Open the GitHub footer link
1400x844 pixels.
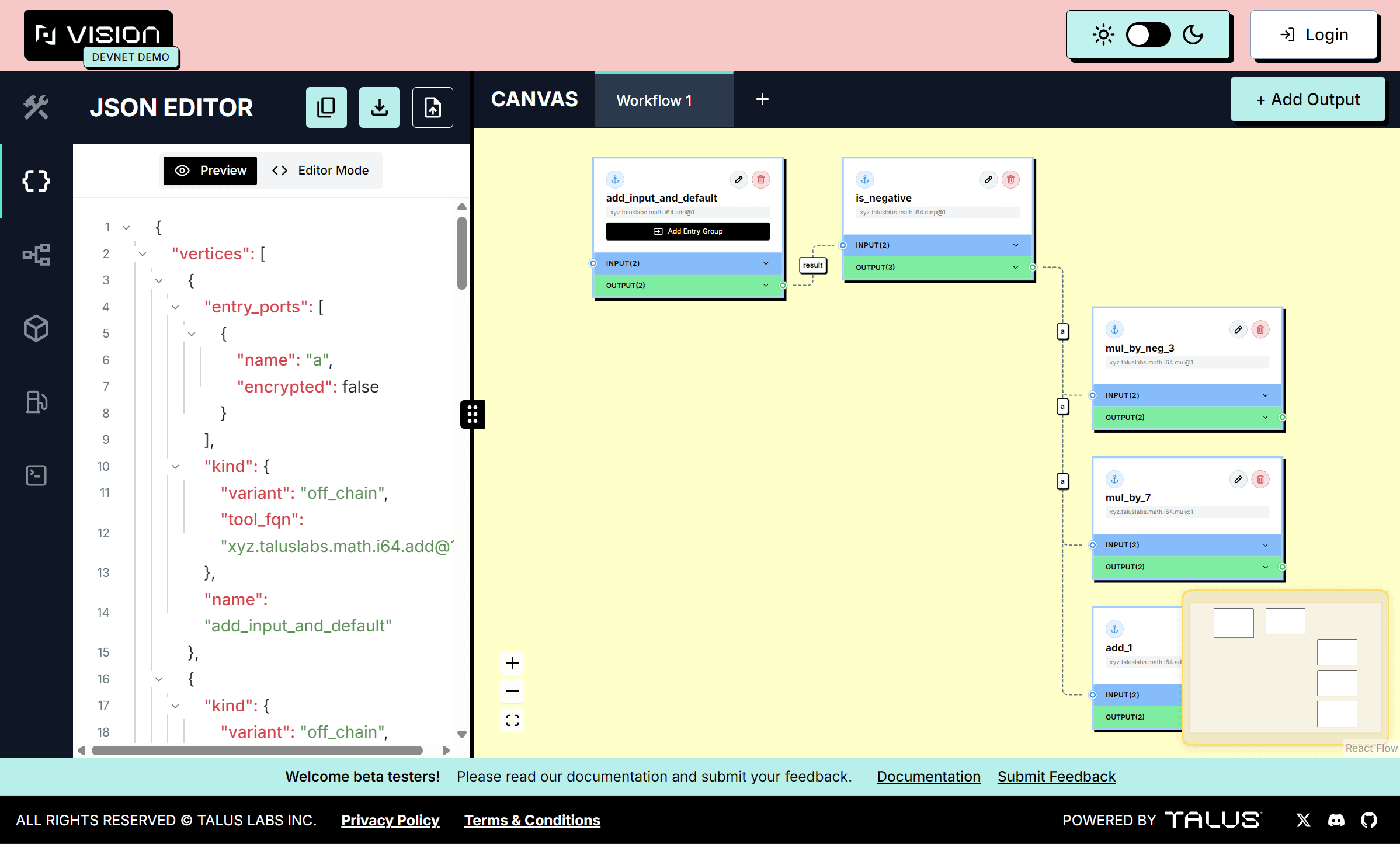[1369, 820]
